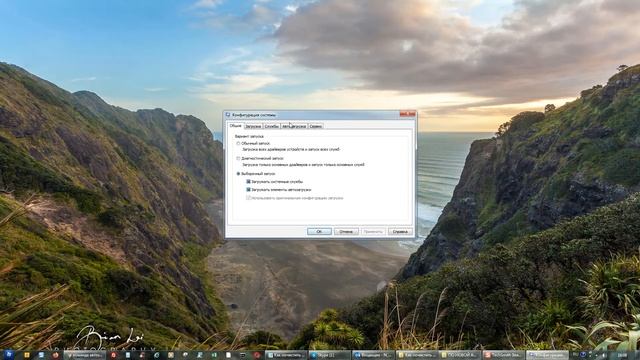Click the Справка button
Viewport: 640px width, 360px height.
400,231
